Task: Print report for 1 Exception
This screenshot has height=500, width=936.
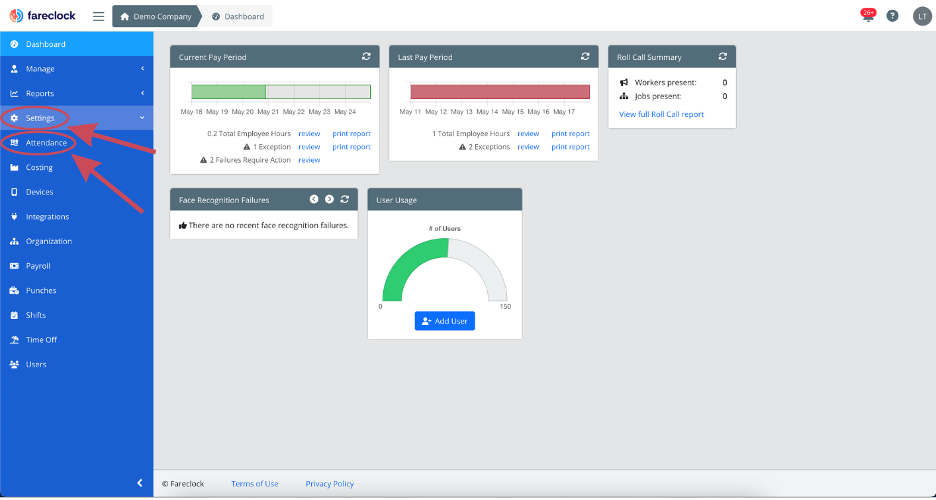Action: (352, 147)
